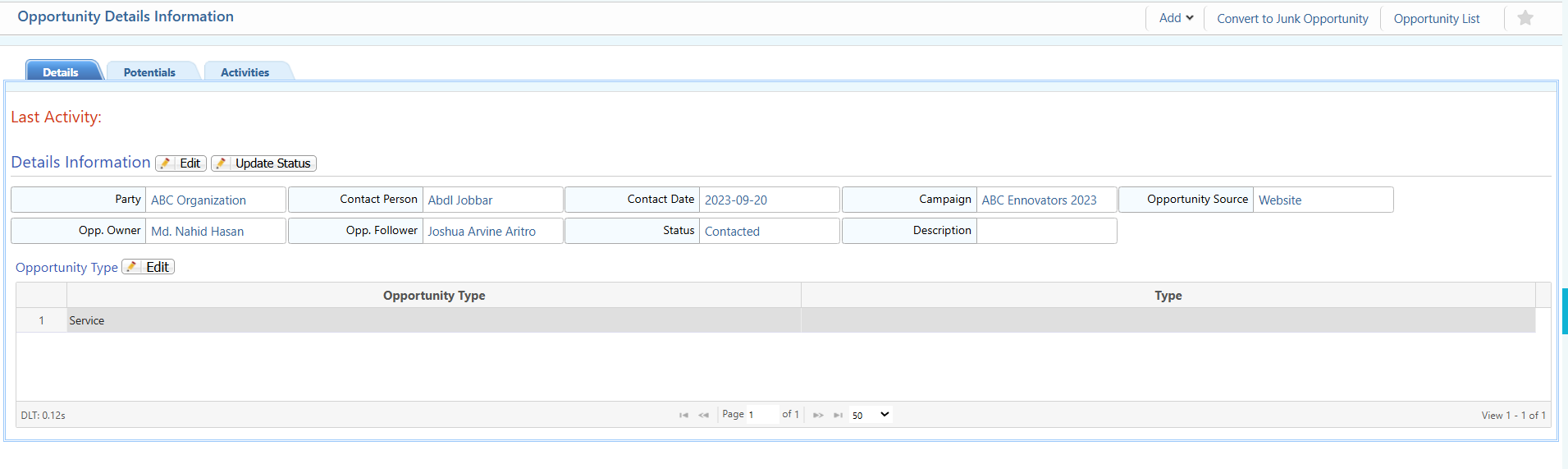
Task: Go to previous page of grid
Action: click(x=703, y=415)
